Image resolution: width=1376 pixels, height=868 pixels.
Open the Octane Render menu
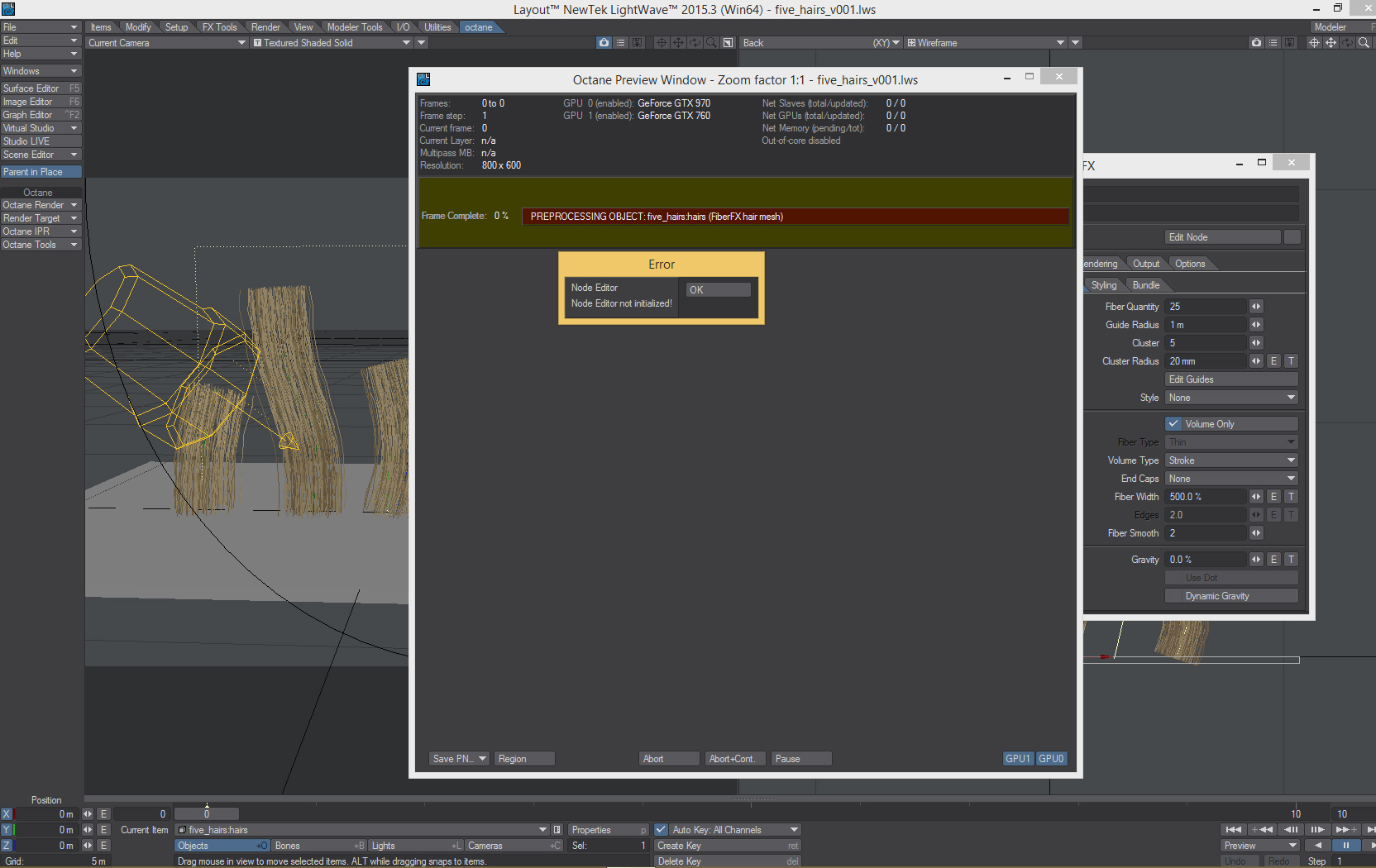tap(41, 205)
